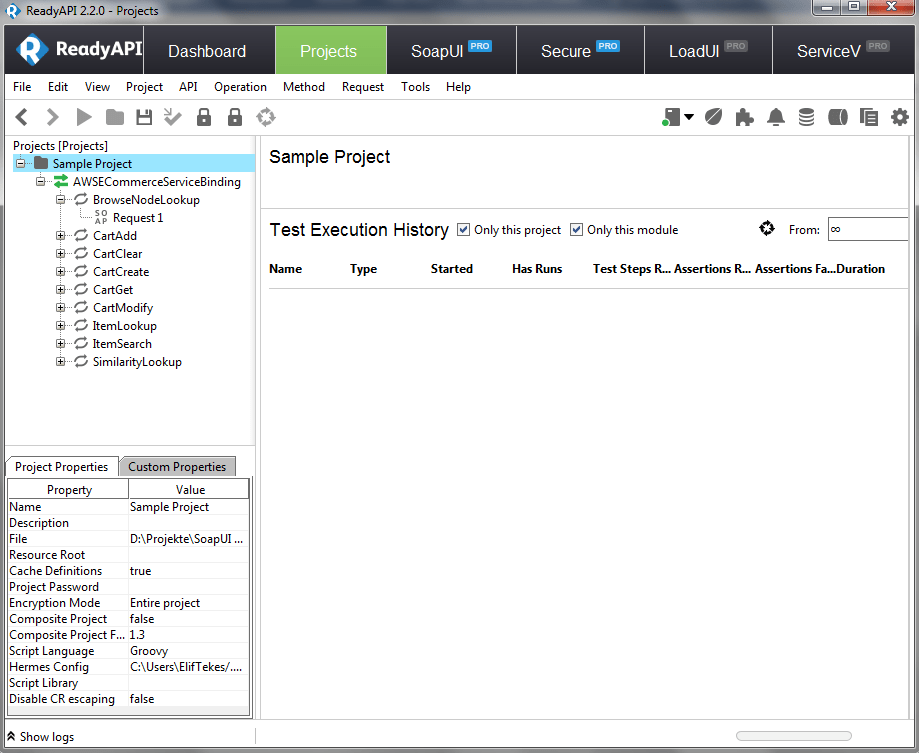Screen dimensions: 919x753
Task: Expand the SimilarityLookup operation node
Action: coord(61,362)
